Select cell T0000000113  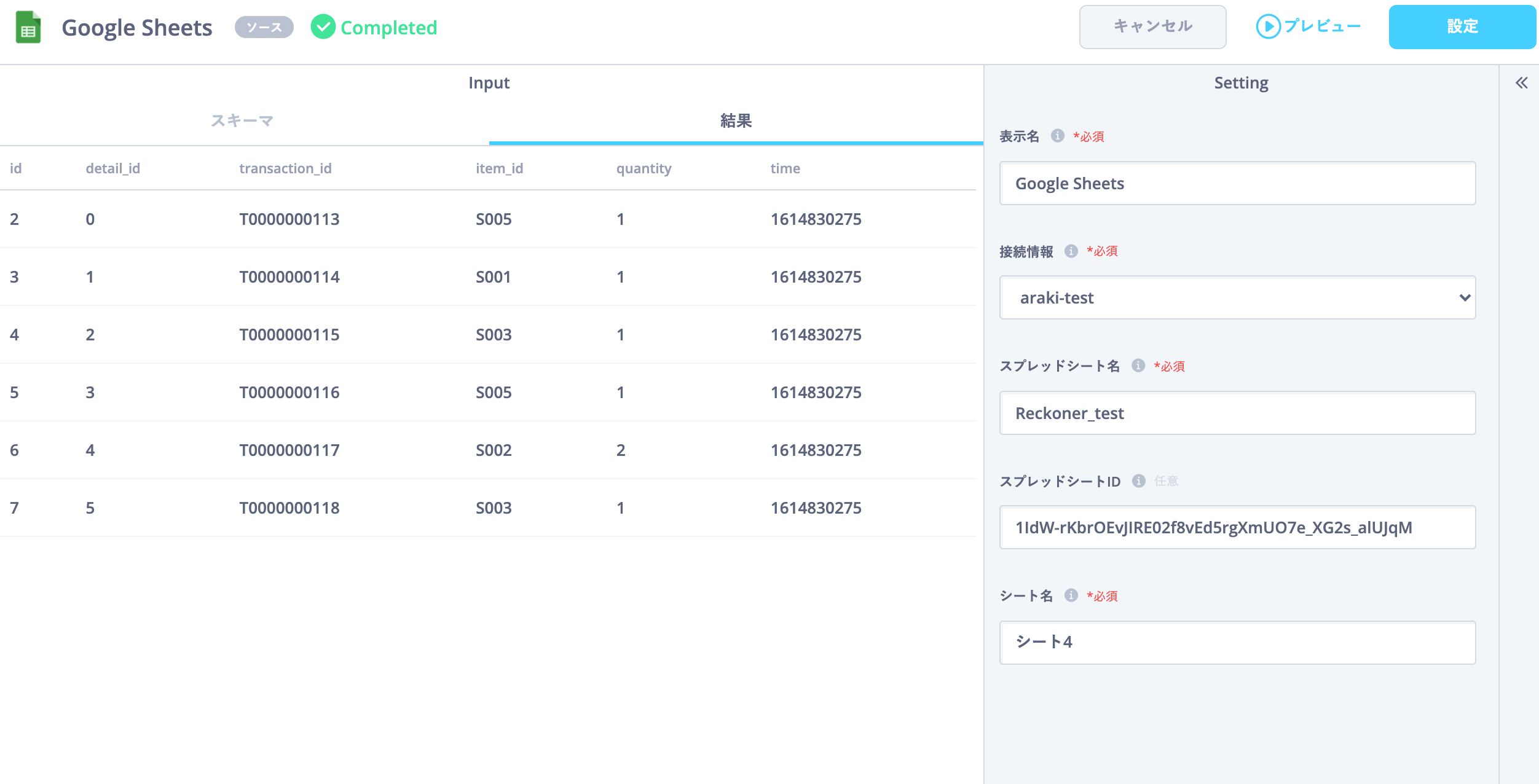click(x=289, y=219)
